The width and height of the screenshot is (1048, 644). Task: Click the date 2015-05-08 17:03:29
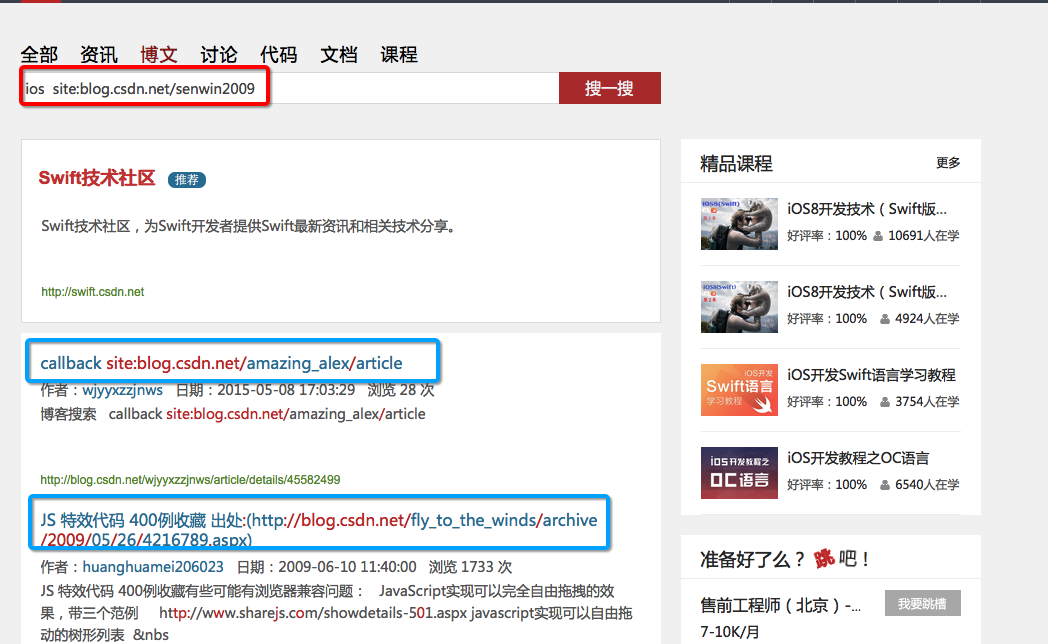(x=286, y=390)
